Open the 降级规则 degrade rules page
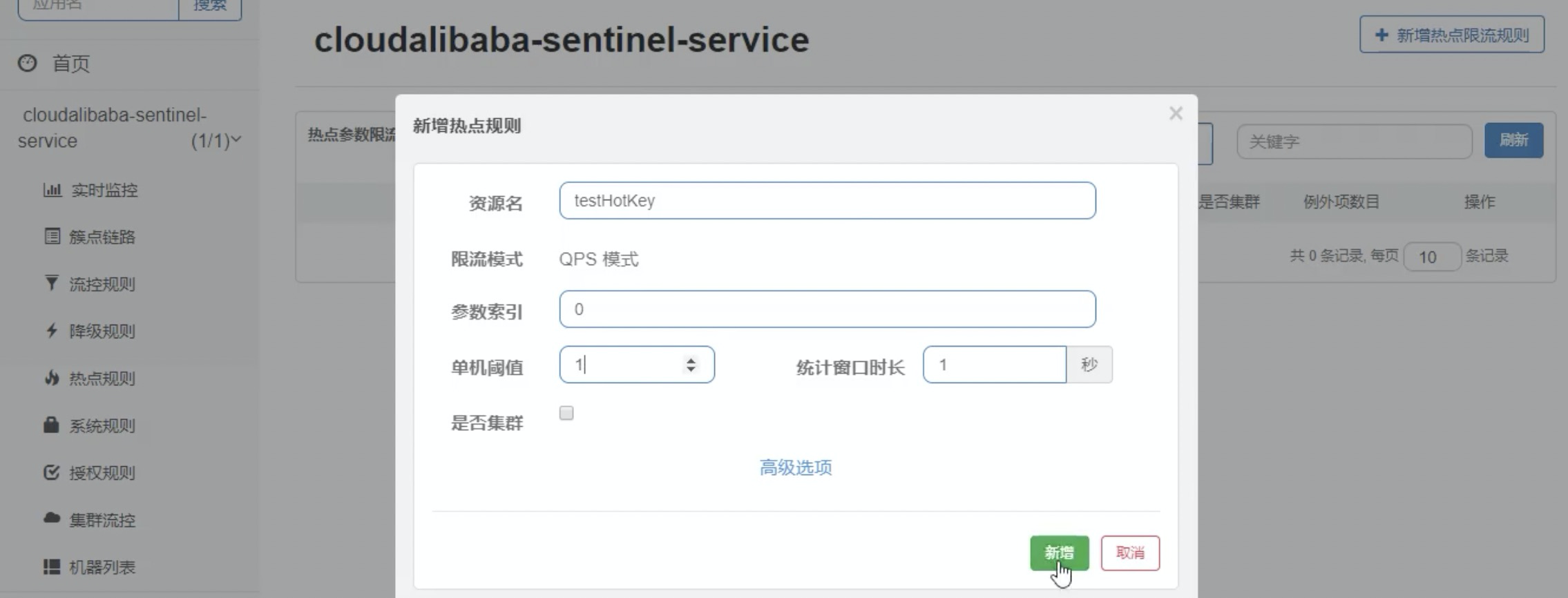1568x598 pixels. [102, 331]
